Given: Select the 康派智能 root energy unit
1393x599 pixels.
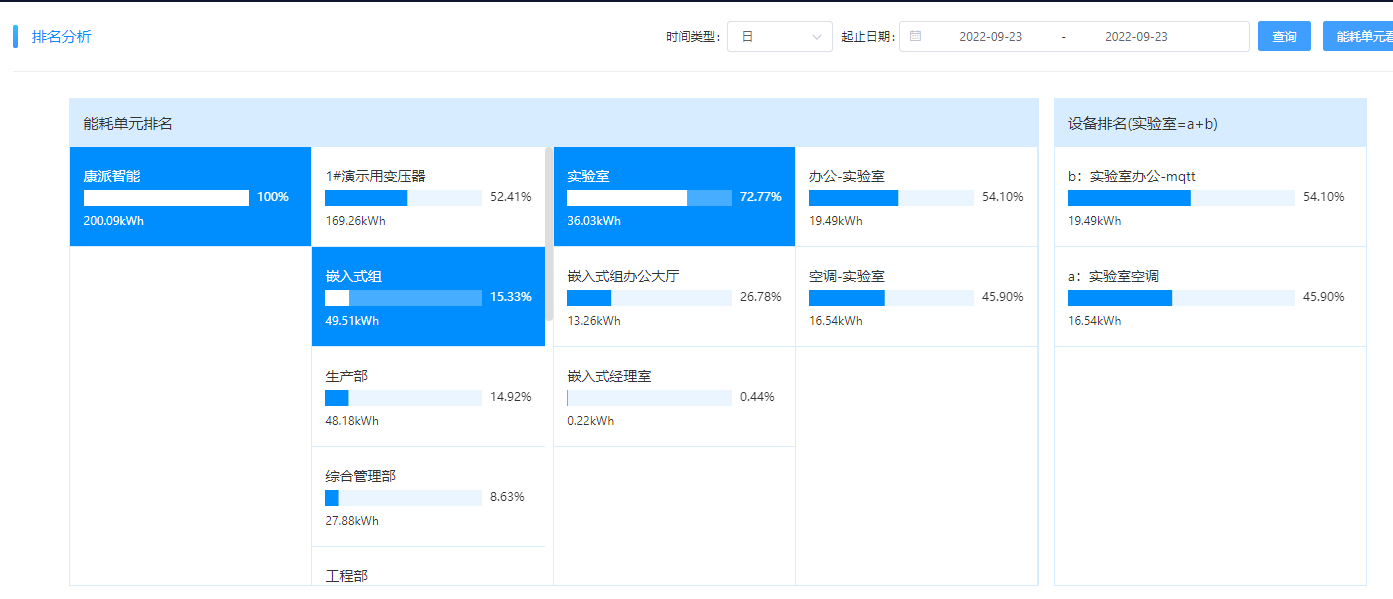Looking at the screenshot, I should click(x=190, y=197).
